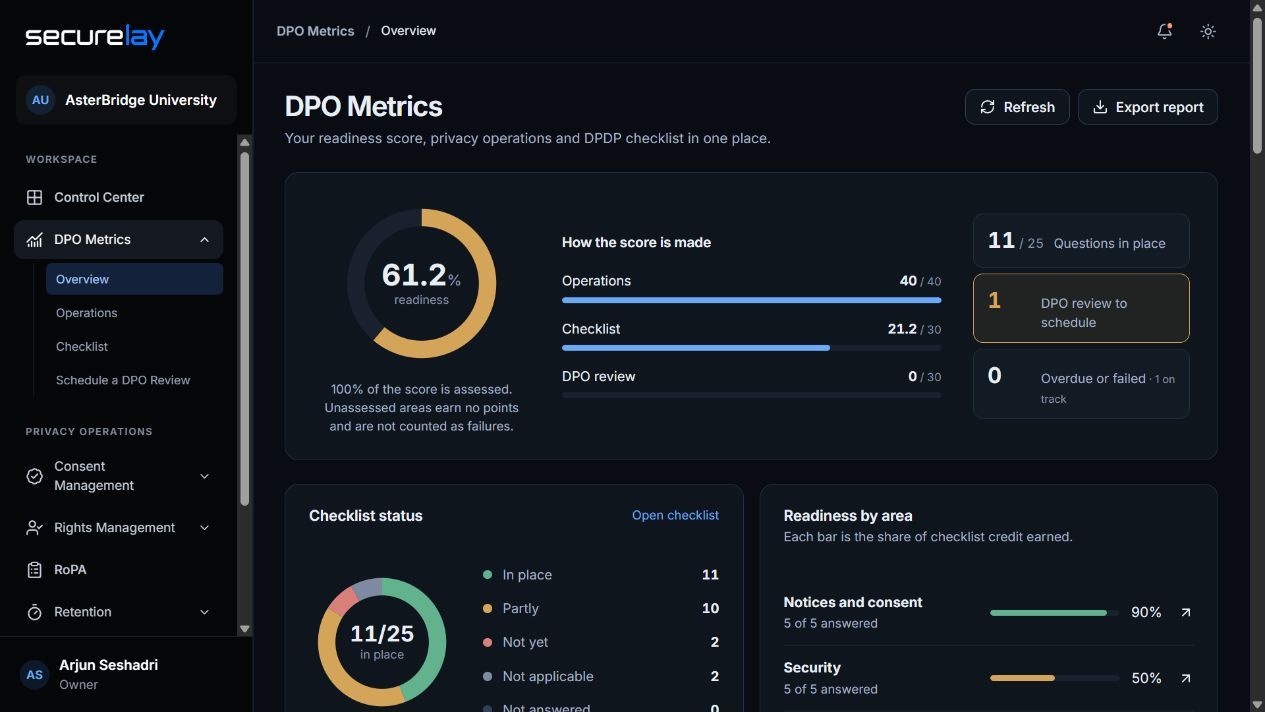Click the AS user avatar
Image resolution: width=1265 pixels, height=712 pixels.
click(35, 675)
